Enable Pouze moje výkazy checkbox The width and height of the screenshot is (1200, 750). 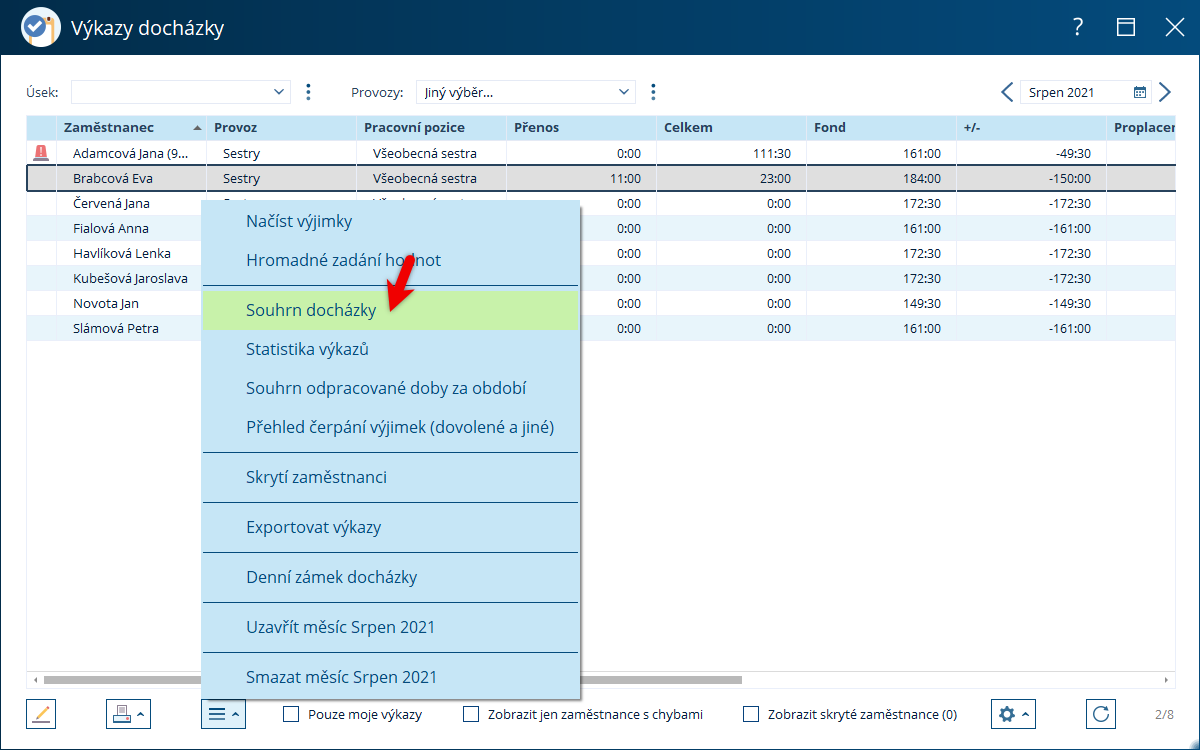point(291,714)
